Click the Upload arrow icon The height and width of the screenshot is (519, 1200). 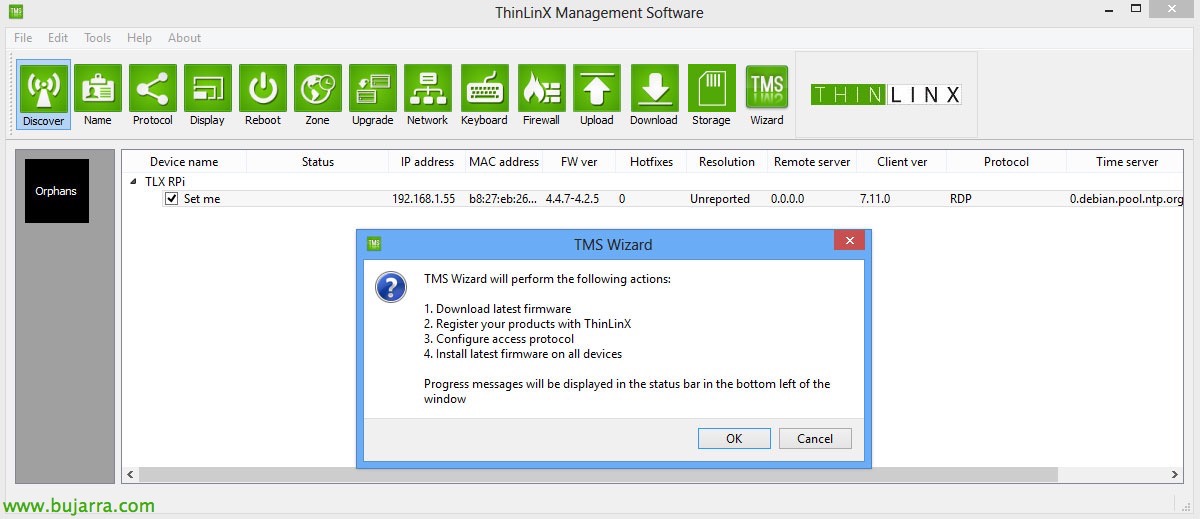click(597, 95)
